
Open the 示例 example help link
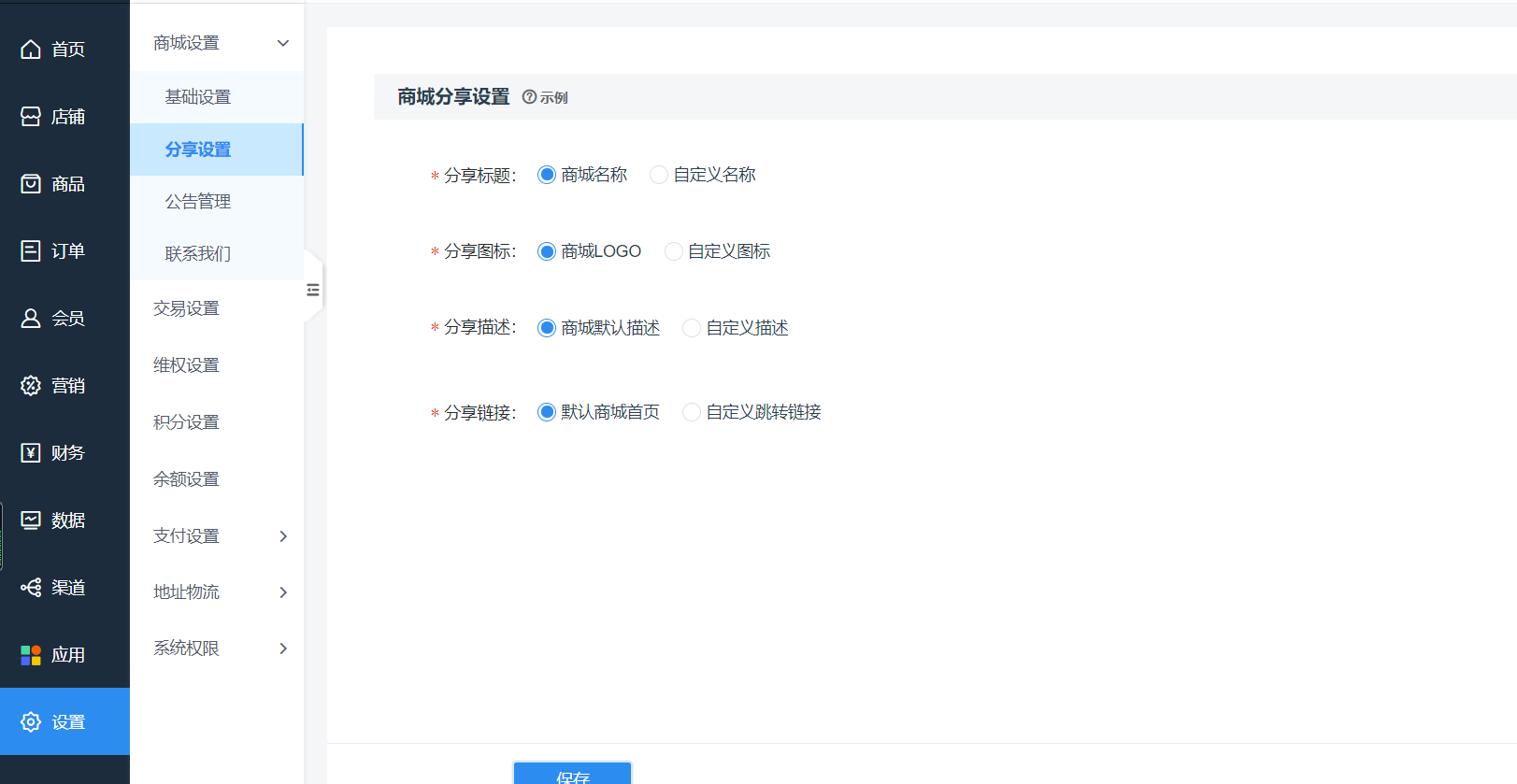click(x=545, y=98)
